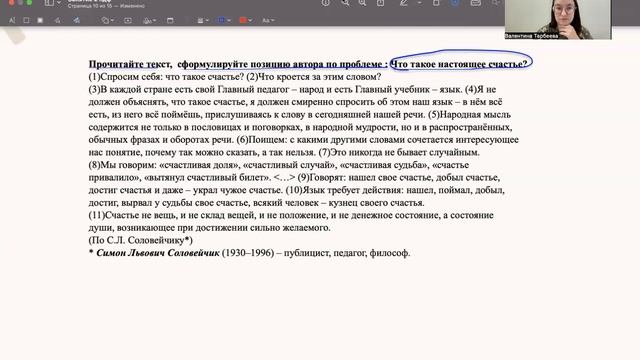Zoom in on the document
The width and height of the screenshot is (640, 360).
tap(362, 2)
